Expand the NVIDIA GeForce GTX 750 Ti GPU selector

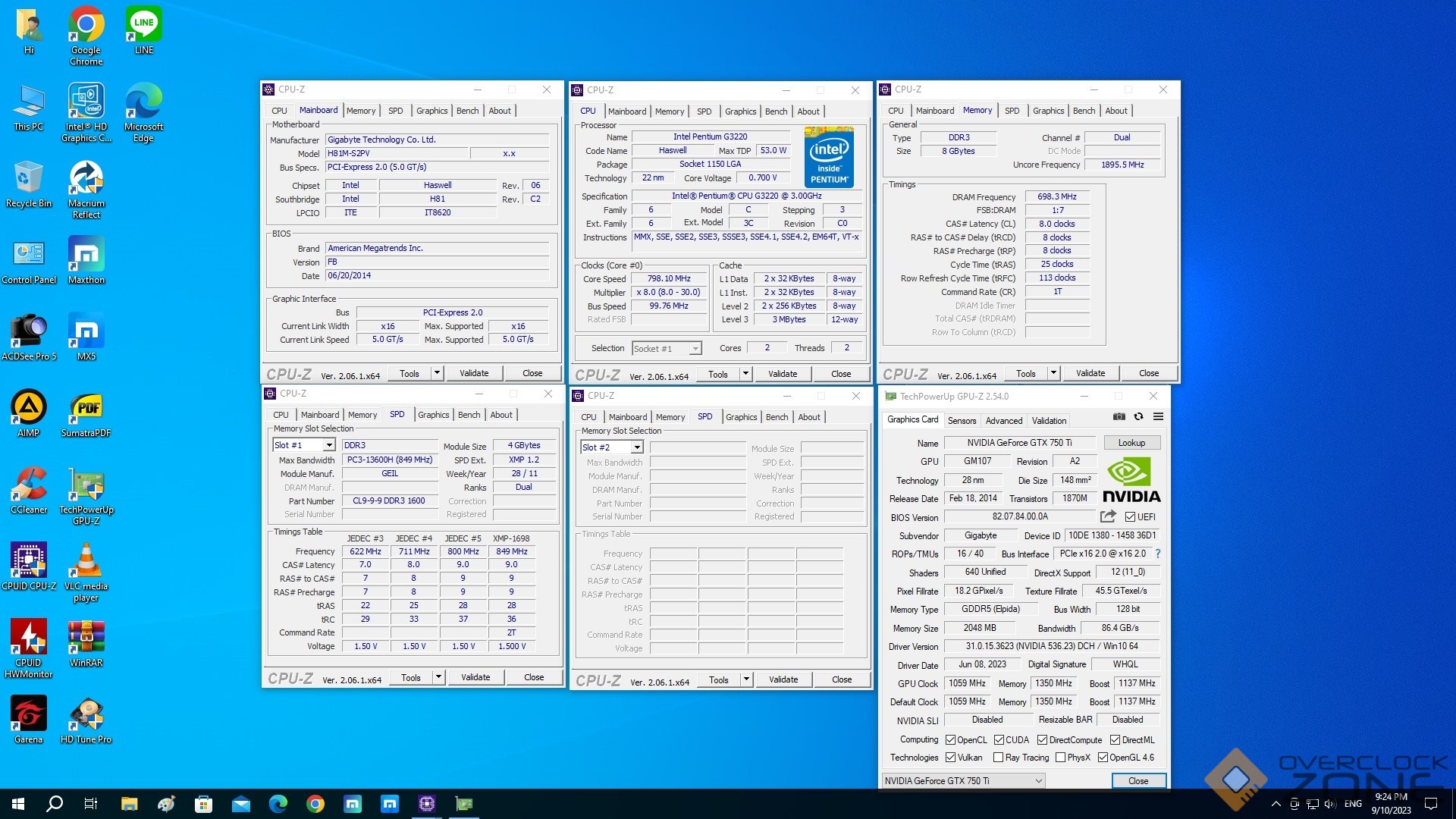pyautogui.click(x=1038, y=780)
